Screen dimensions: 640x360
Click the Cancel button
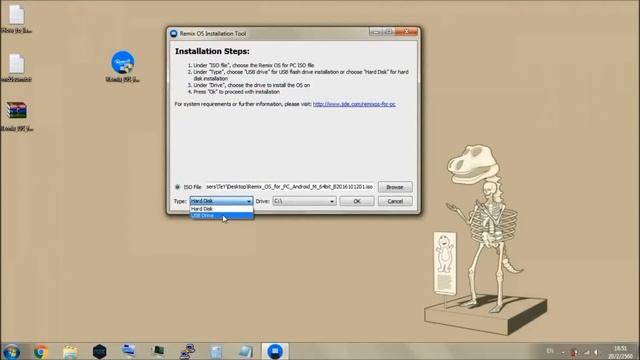395,201
